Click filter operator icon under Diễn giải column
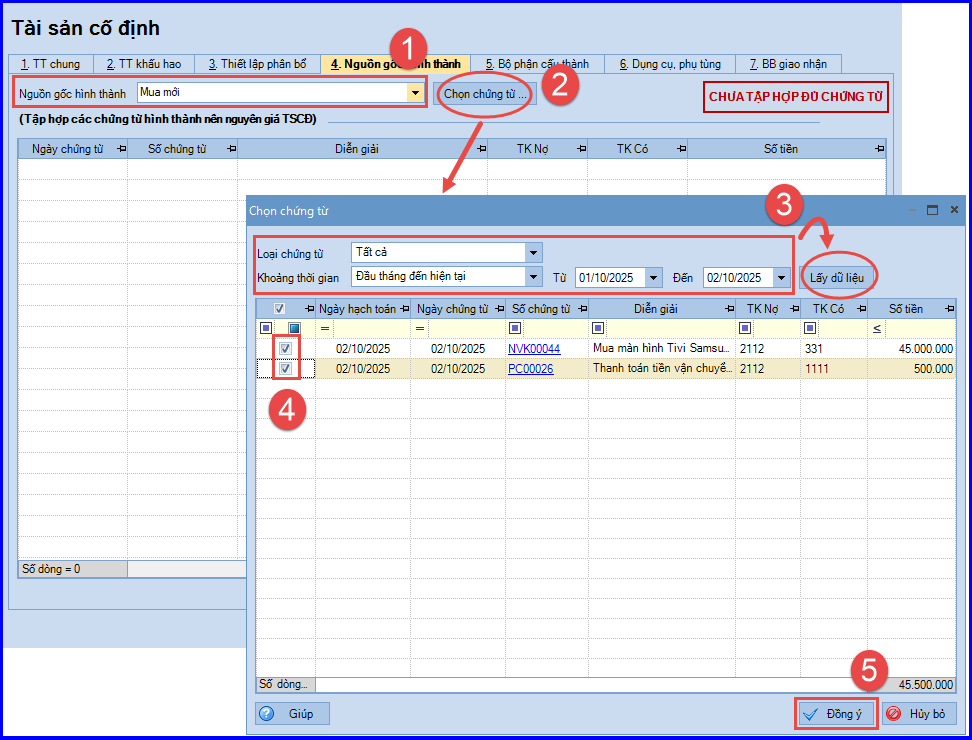This screenshot has height=740, width=972. tap(598, 328)
